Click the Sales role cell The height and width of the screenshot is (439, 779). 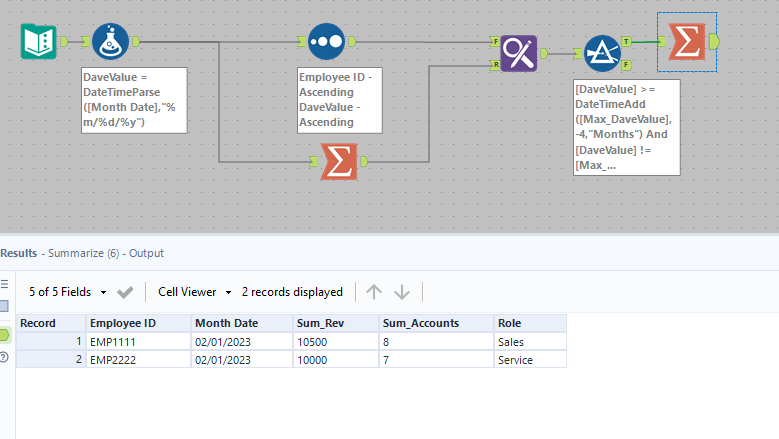coord(529,341)
